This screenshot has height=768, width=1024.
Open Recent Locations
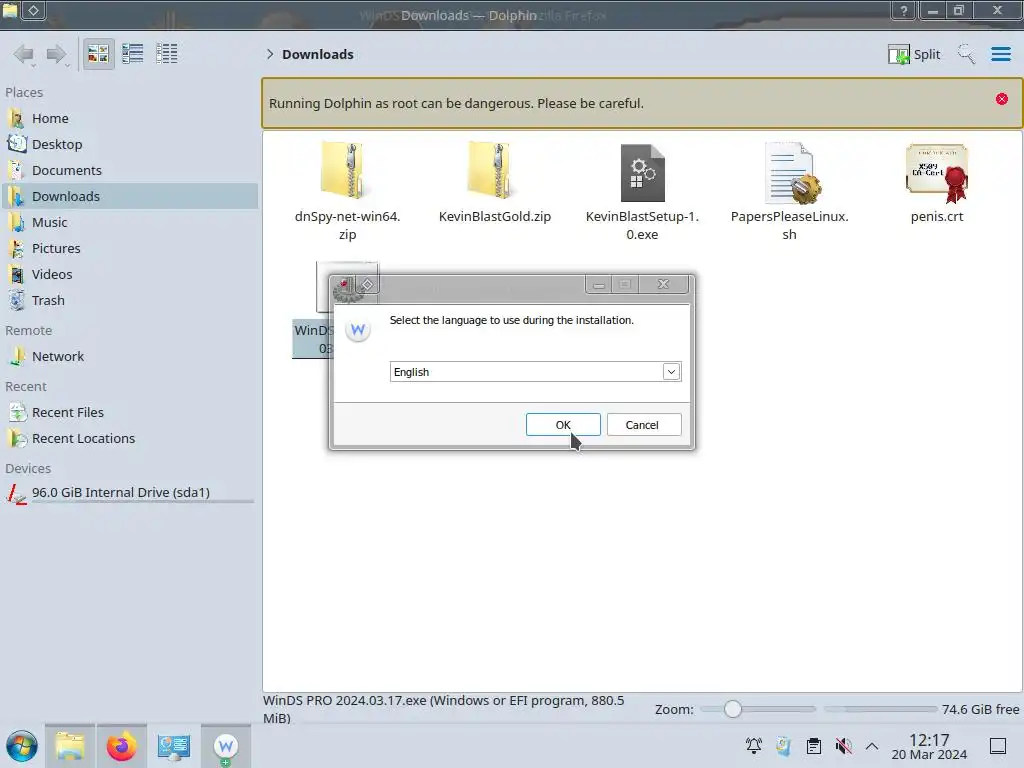tap(129, 439)
